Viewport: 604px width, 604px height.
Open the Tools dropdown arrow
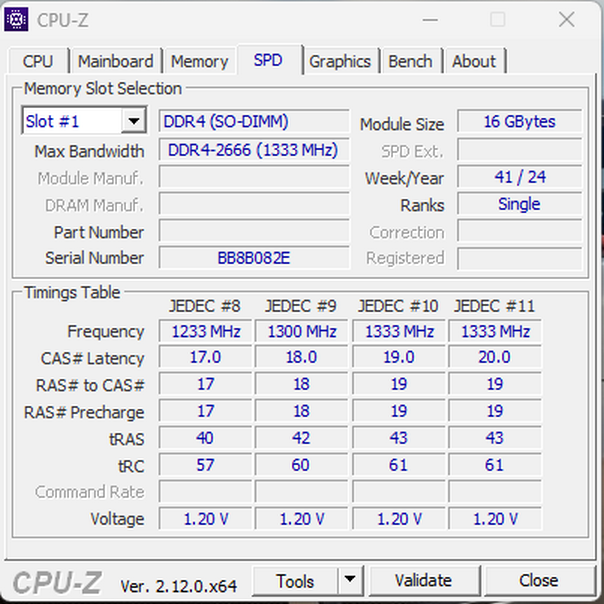350,580
